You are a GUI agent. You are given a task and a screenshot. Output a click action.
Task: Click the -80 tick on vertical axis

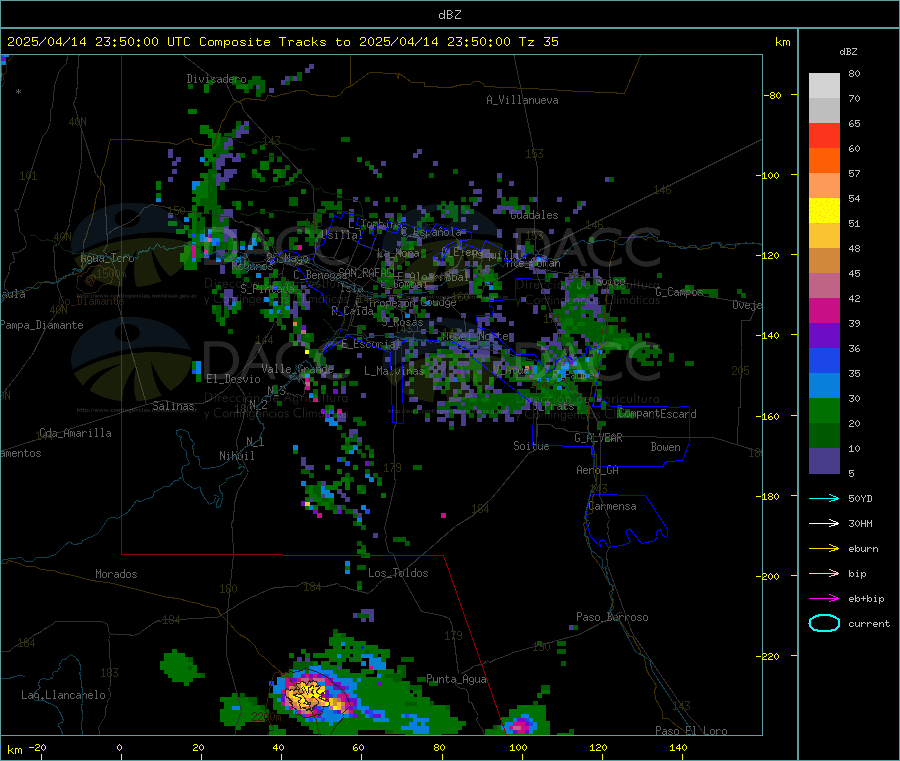tap(771, 95)
